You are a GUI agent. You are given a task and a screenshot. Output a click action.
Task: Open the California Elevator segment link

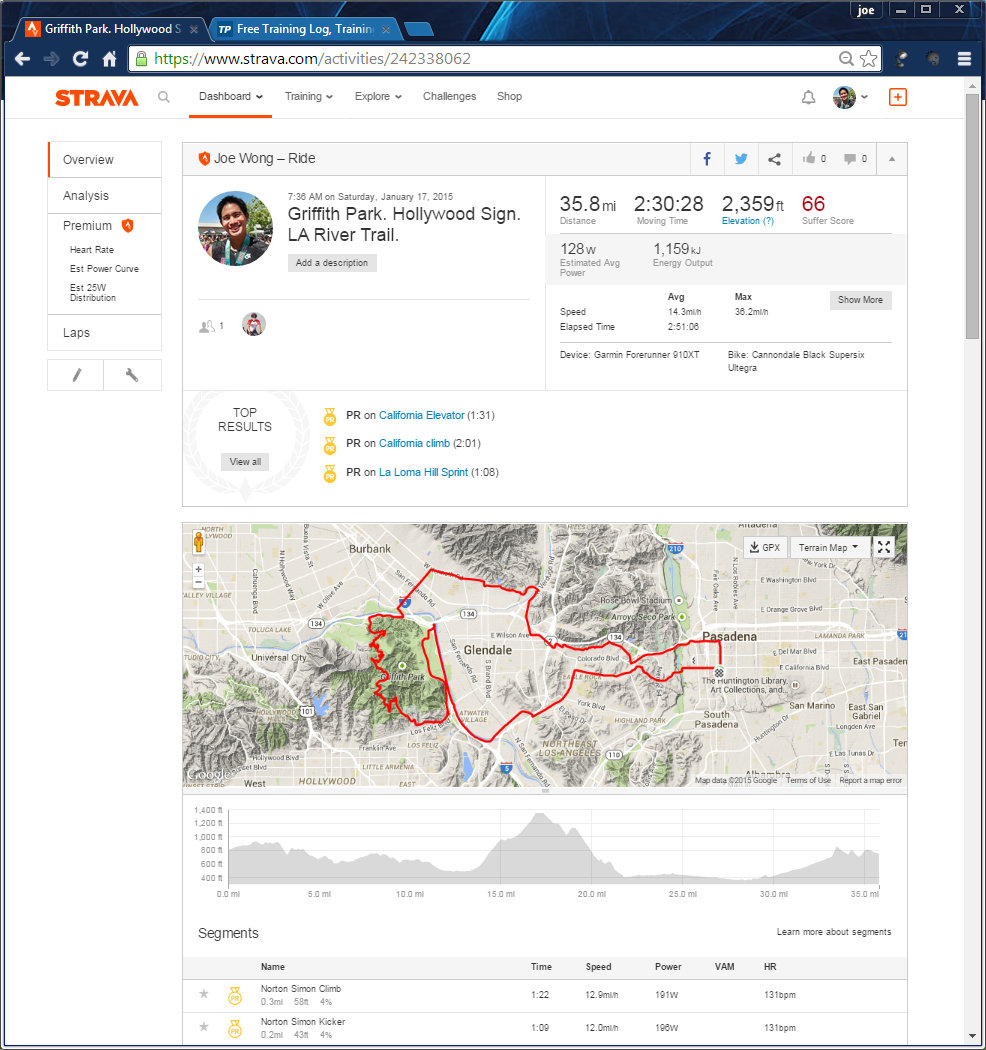coord(421,415)
